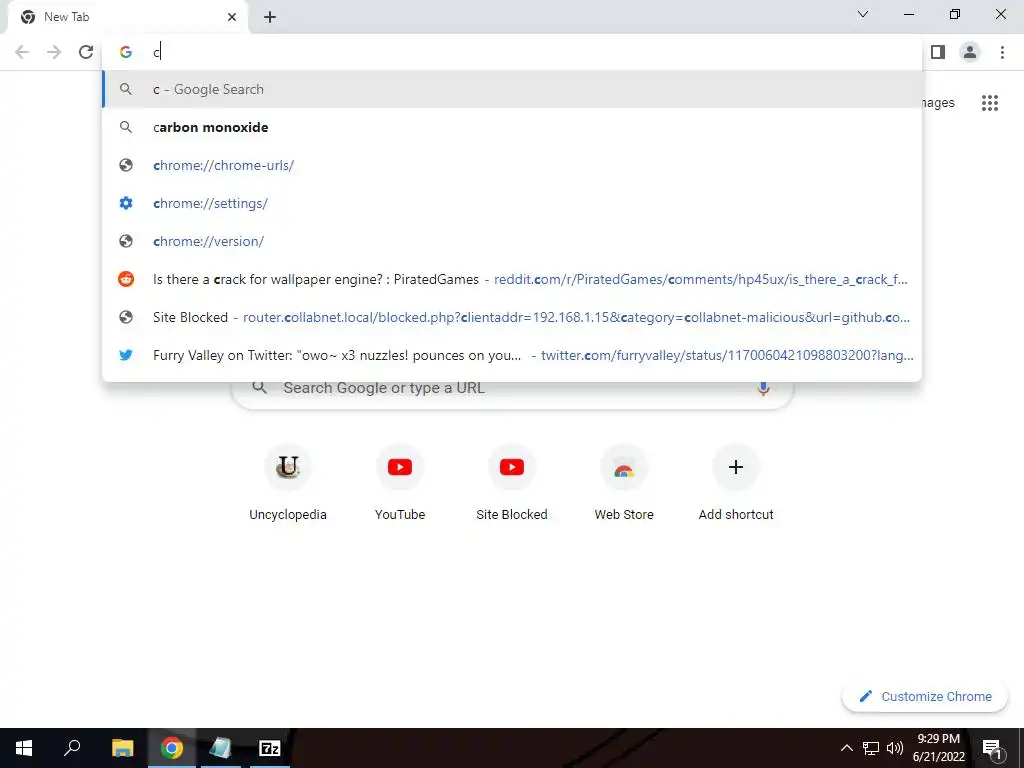Open the Site Blocked router suggestion
The height and width of the screenshot is (768, 1024).
512,317
